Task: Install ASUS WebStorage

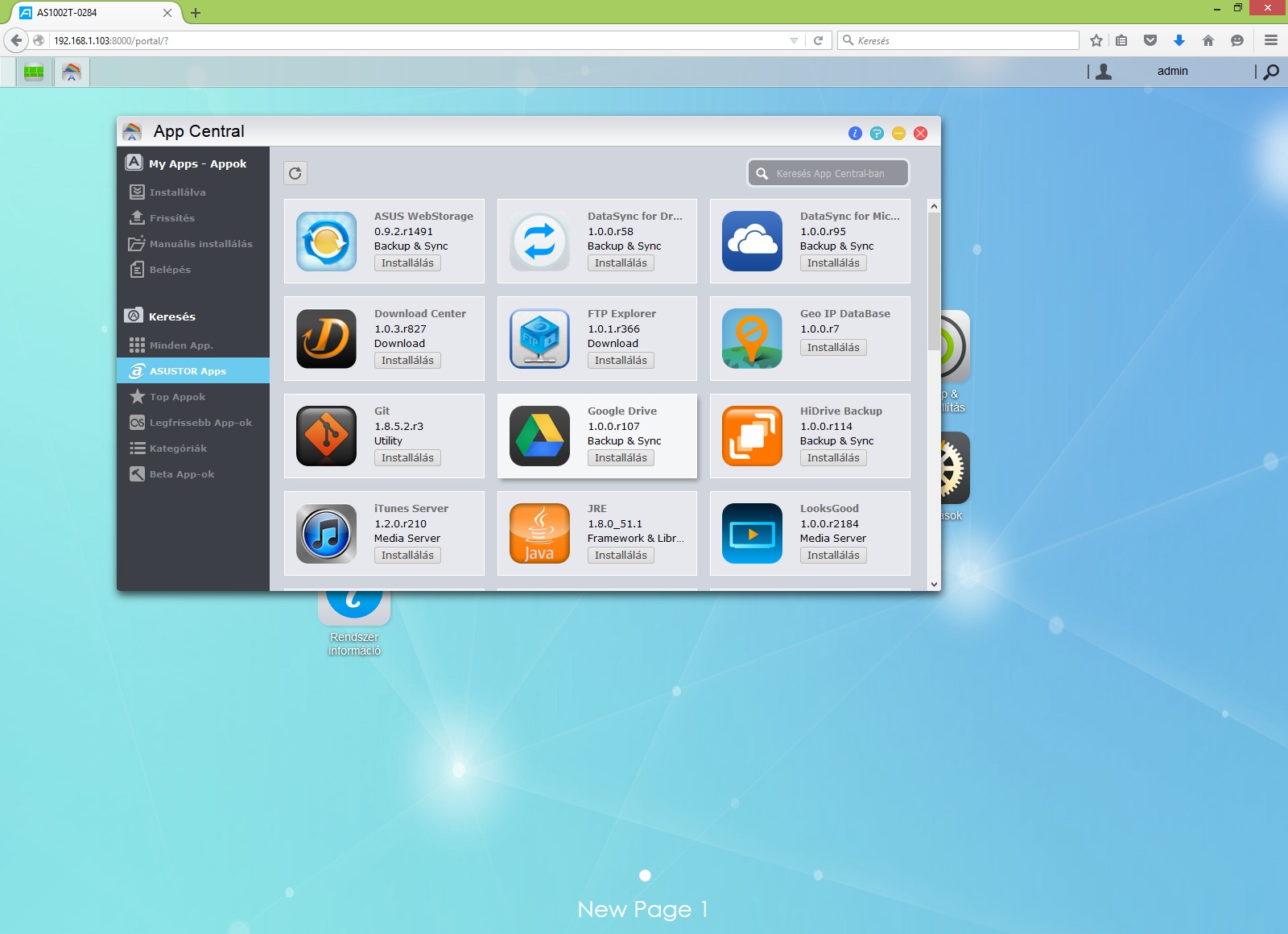Action: [407, 263]
